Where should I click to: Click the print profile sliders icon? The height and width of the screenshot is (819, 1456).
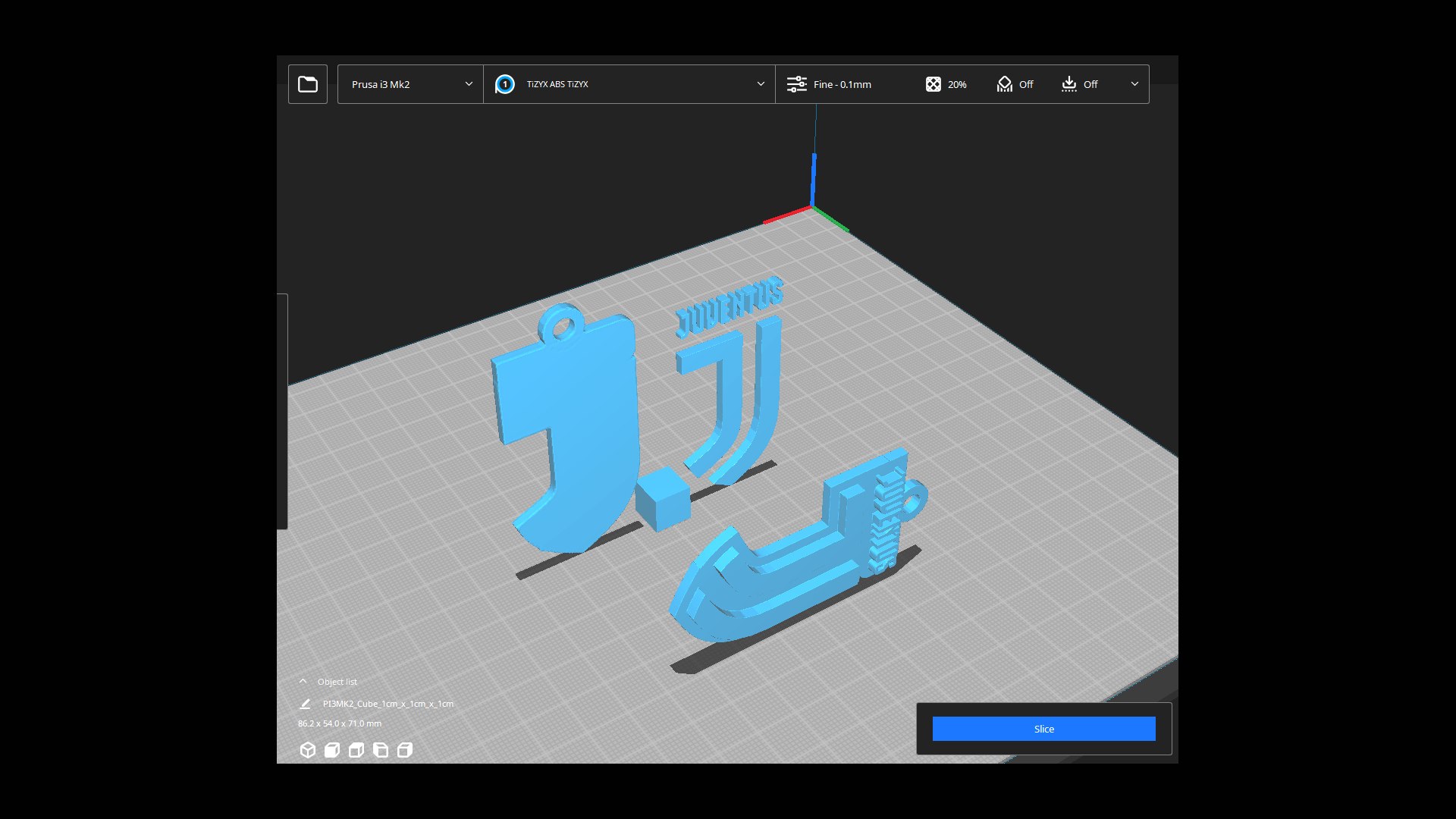[x=796, y=84]
